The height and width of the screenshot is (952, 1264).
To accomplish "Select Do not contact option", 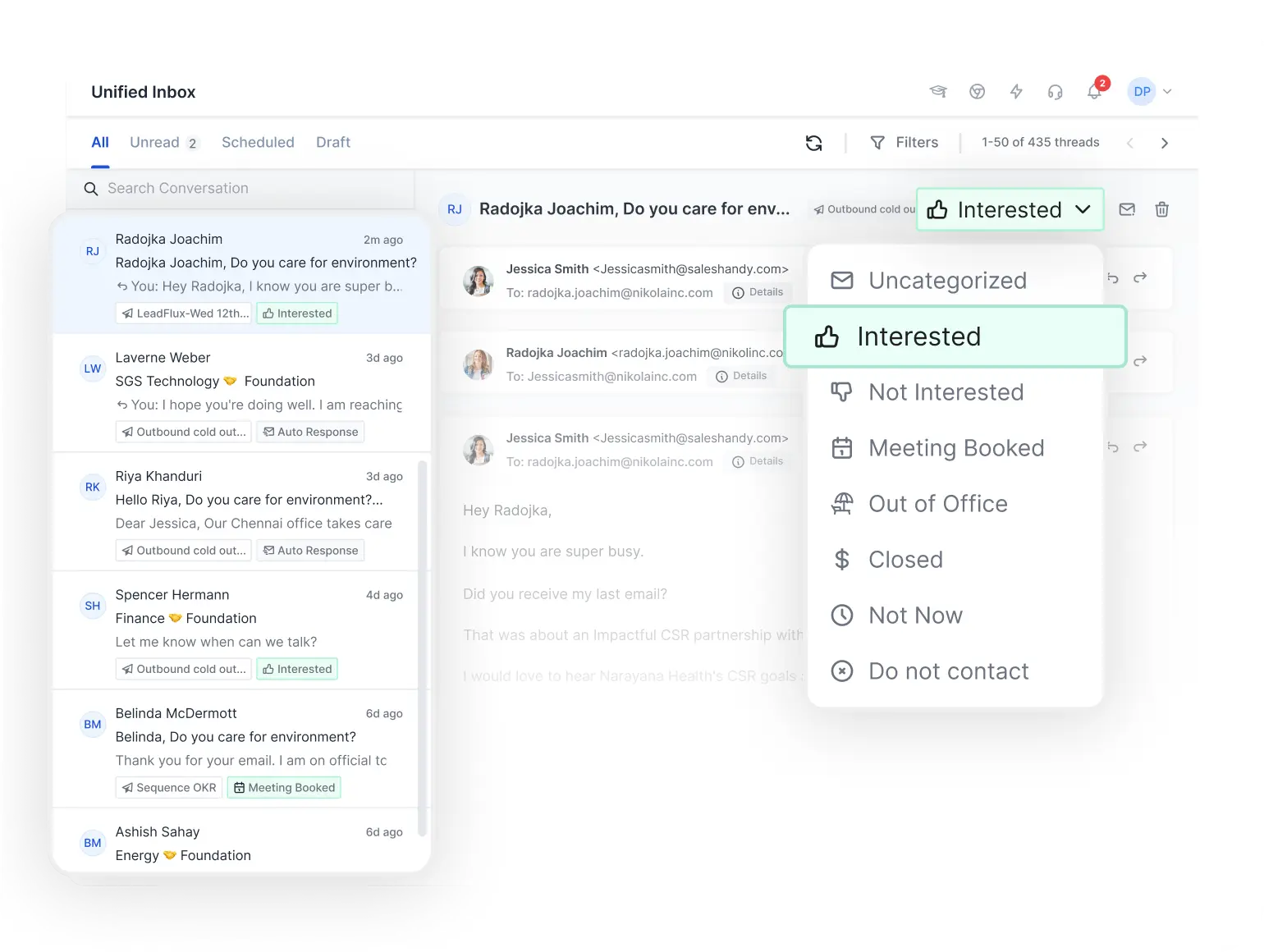I will click(948, 671).
